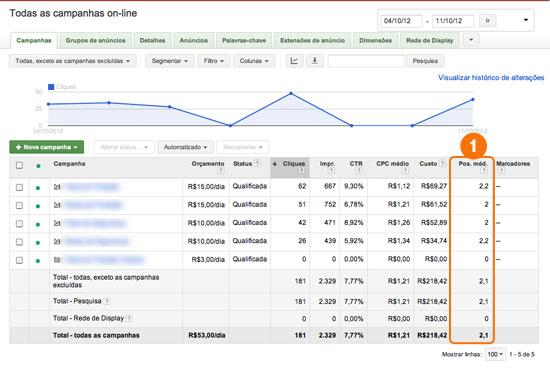Switch to Palavras-chave tab

(x=244, y=40)
